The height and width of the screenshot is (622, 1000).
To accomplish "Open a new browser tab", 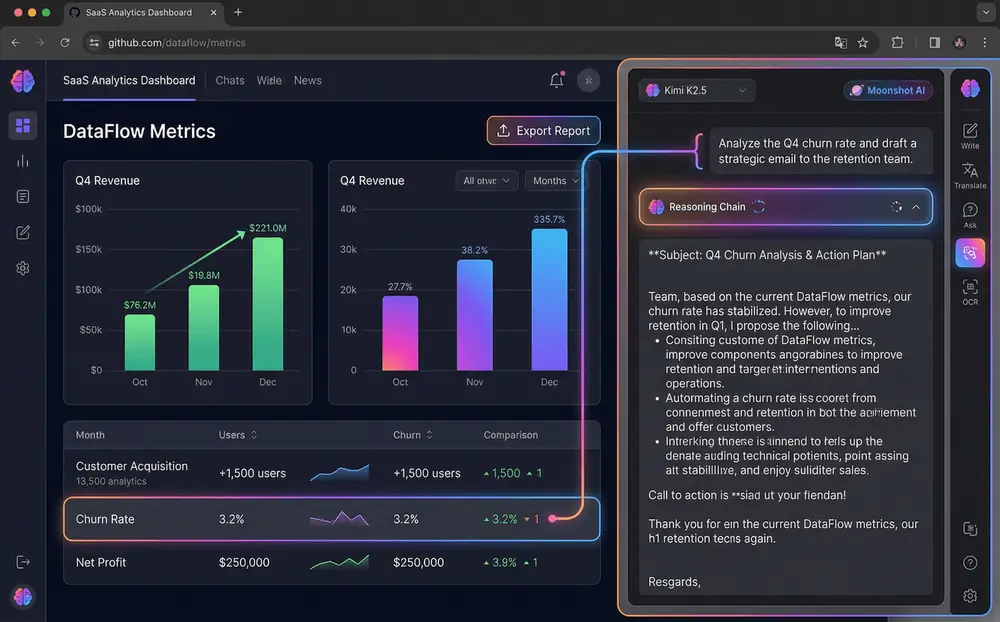I will 238,12.
